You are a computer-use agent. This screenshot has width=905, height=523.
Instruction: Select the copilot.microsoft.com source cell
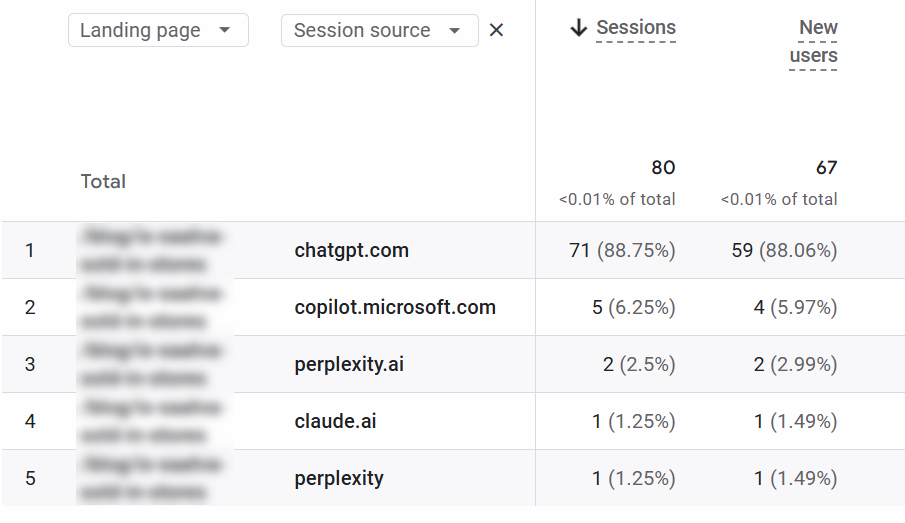coord(395,307)
